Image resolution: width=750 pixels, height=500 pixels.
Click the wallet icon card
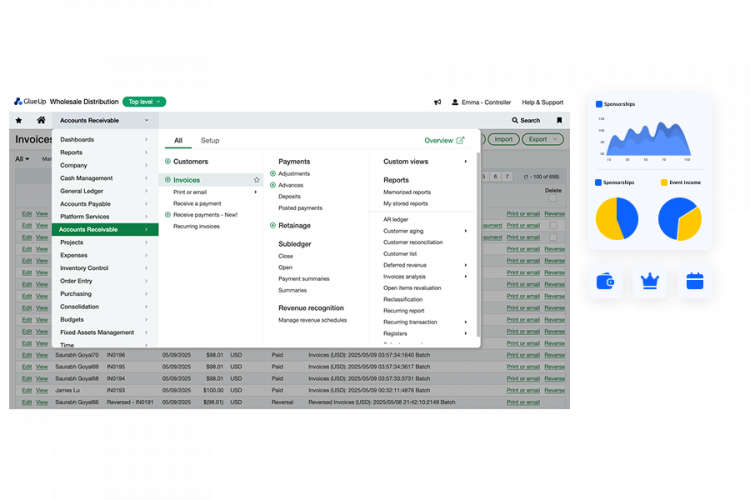click(606, 281)
